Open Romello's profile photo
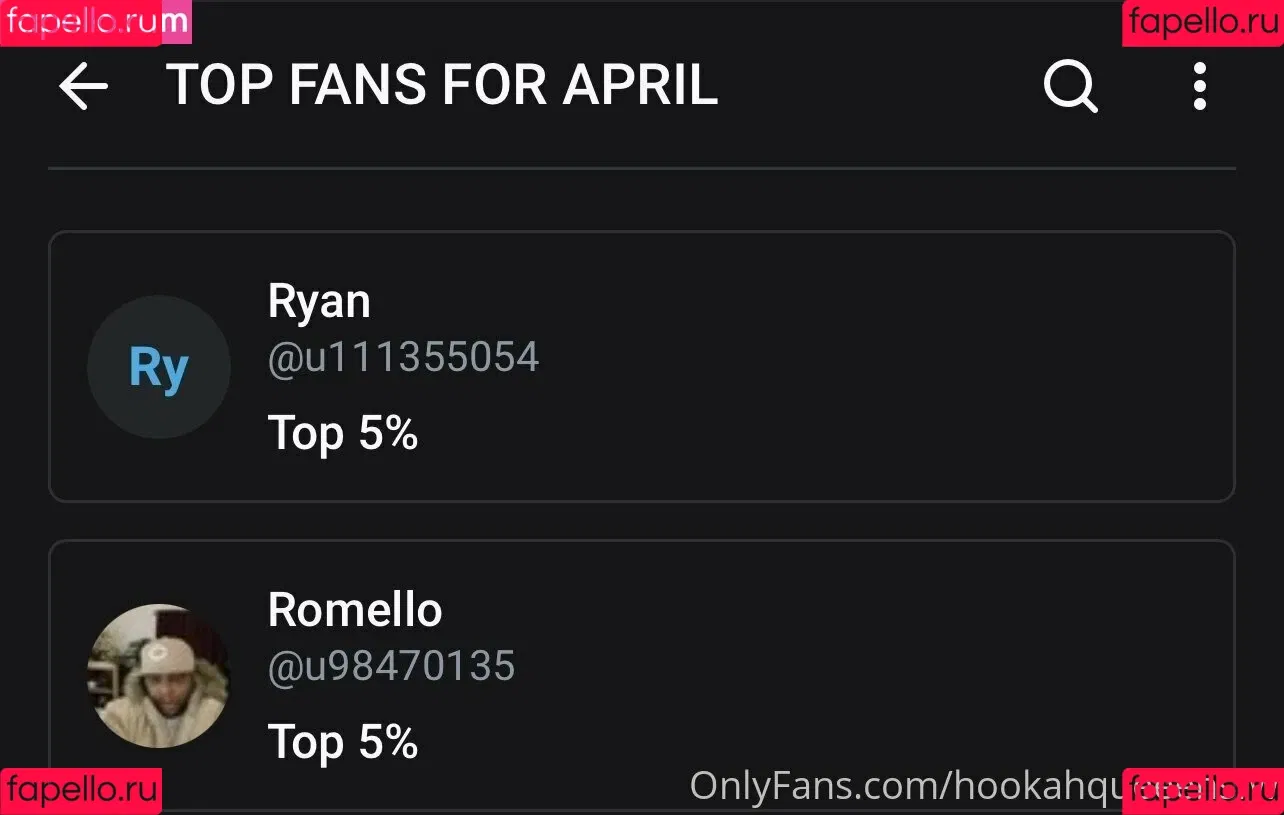 pos(159,676)
